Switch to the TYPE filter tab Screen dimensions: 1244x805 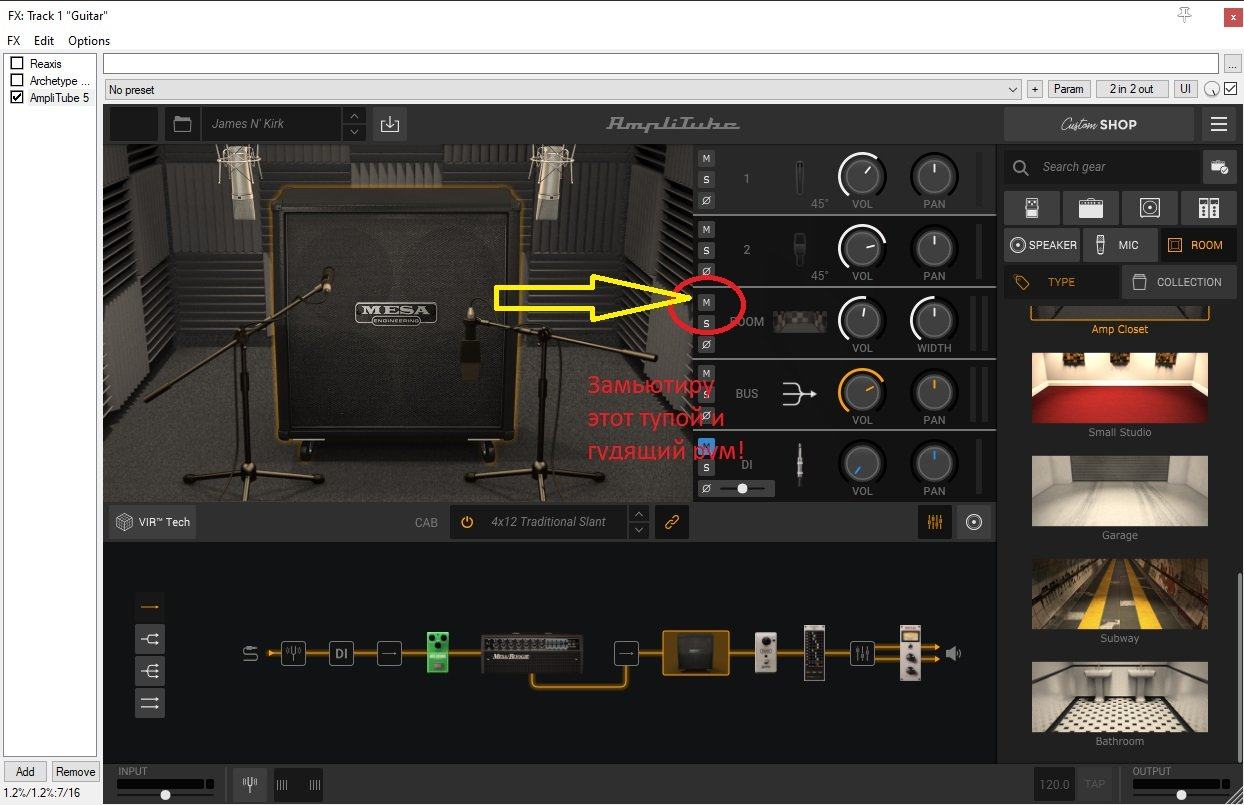point(1061,282)
